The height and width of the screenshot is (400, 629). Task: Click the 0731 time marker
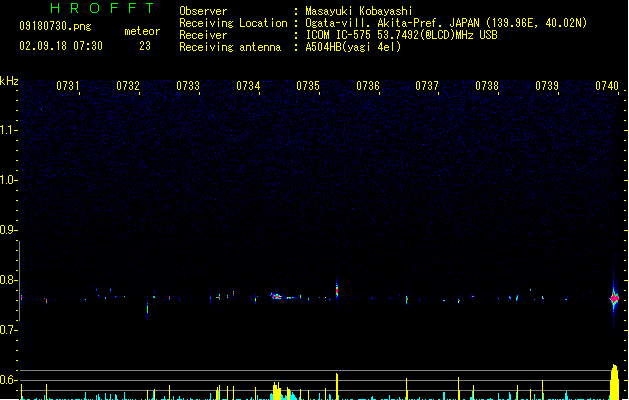[x=68, y=86]
